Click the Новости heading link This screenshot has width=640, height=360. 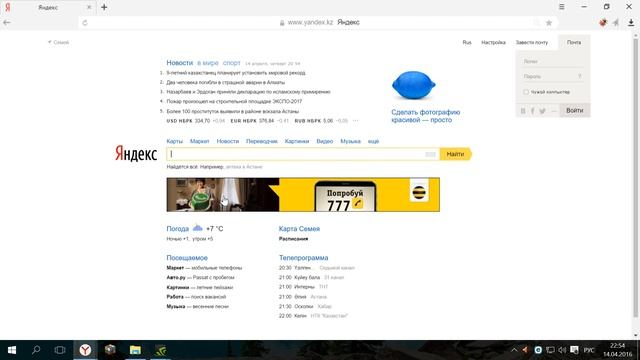(x=180, y=63)
